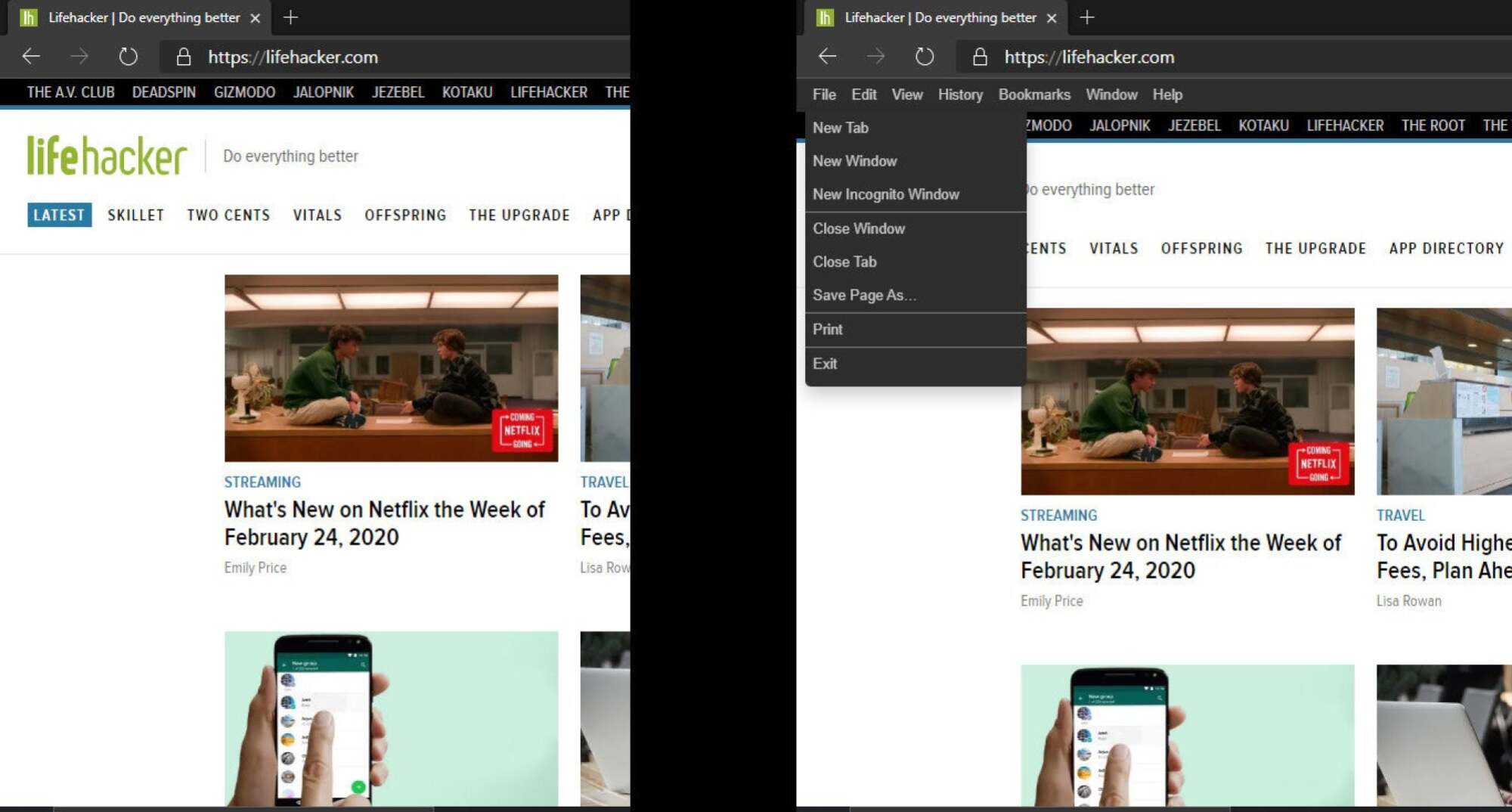Screen dimensions: 1512x812
Task: Open Edit menu in right window
Action: tap(863, 95)
